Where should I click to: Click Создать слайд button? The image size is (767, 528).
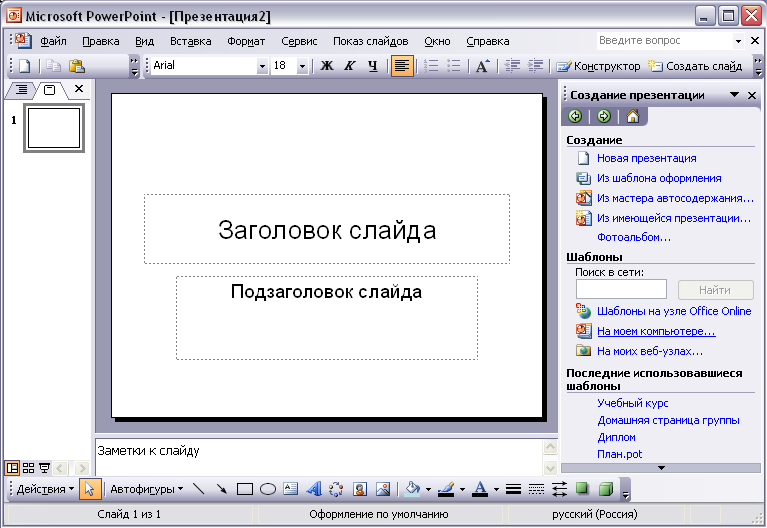pos(695,66)
